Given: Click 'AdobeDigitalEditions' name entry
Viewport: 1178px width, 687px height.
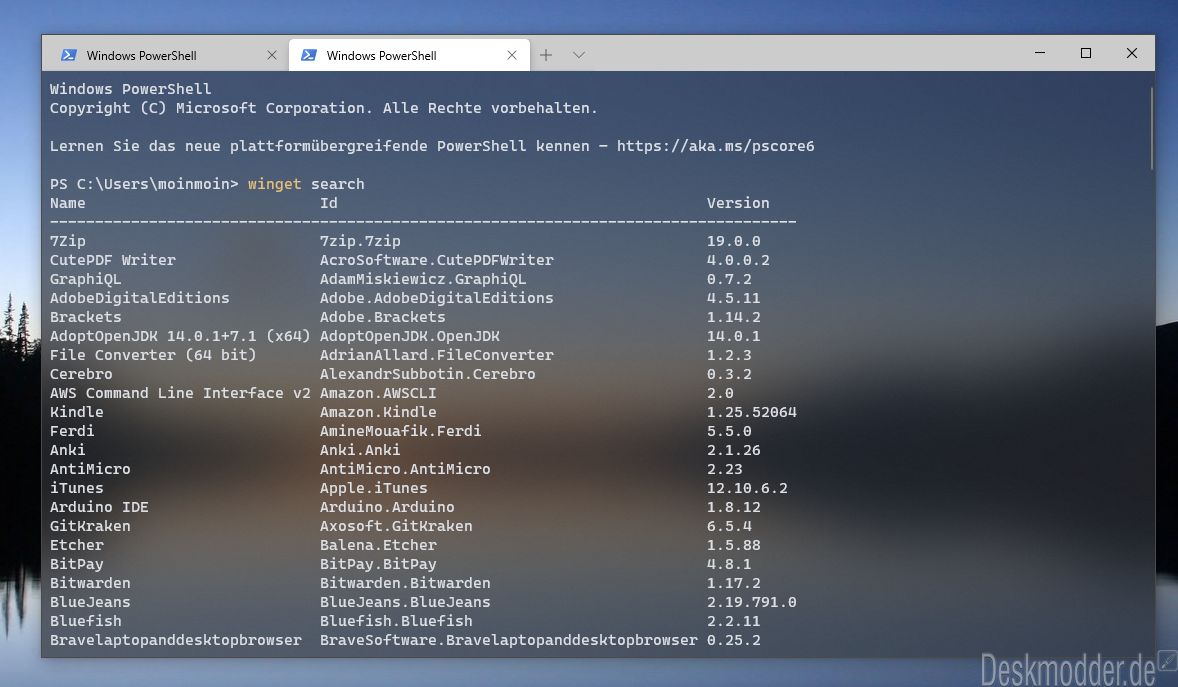Looking at the screenshot, I should pos(140,298).
